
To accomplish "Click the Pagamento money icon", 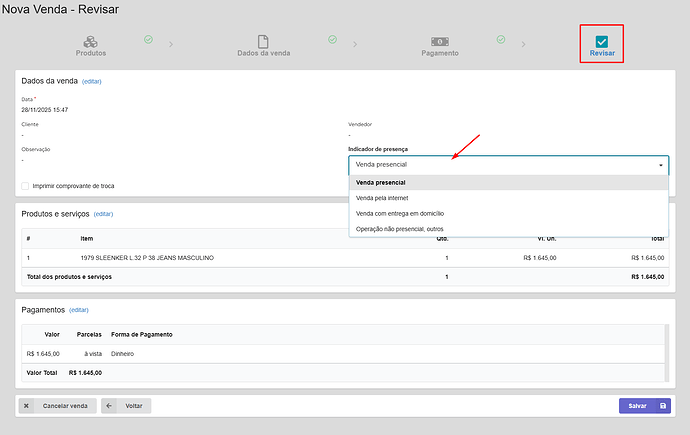I will [439, 41].
